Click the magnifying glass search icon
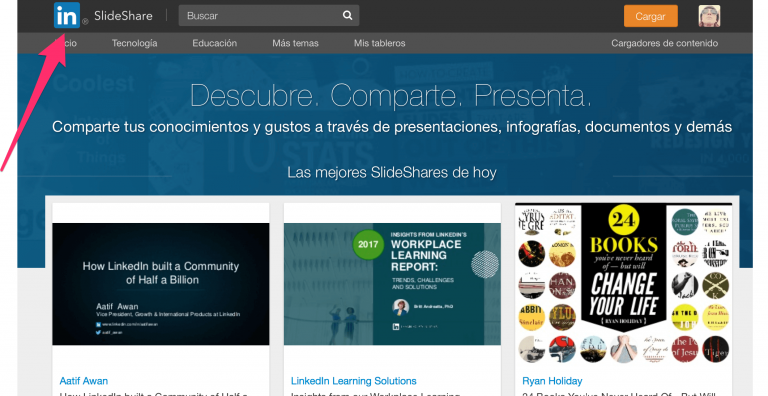 pos(347,16)
